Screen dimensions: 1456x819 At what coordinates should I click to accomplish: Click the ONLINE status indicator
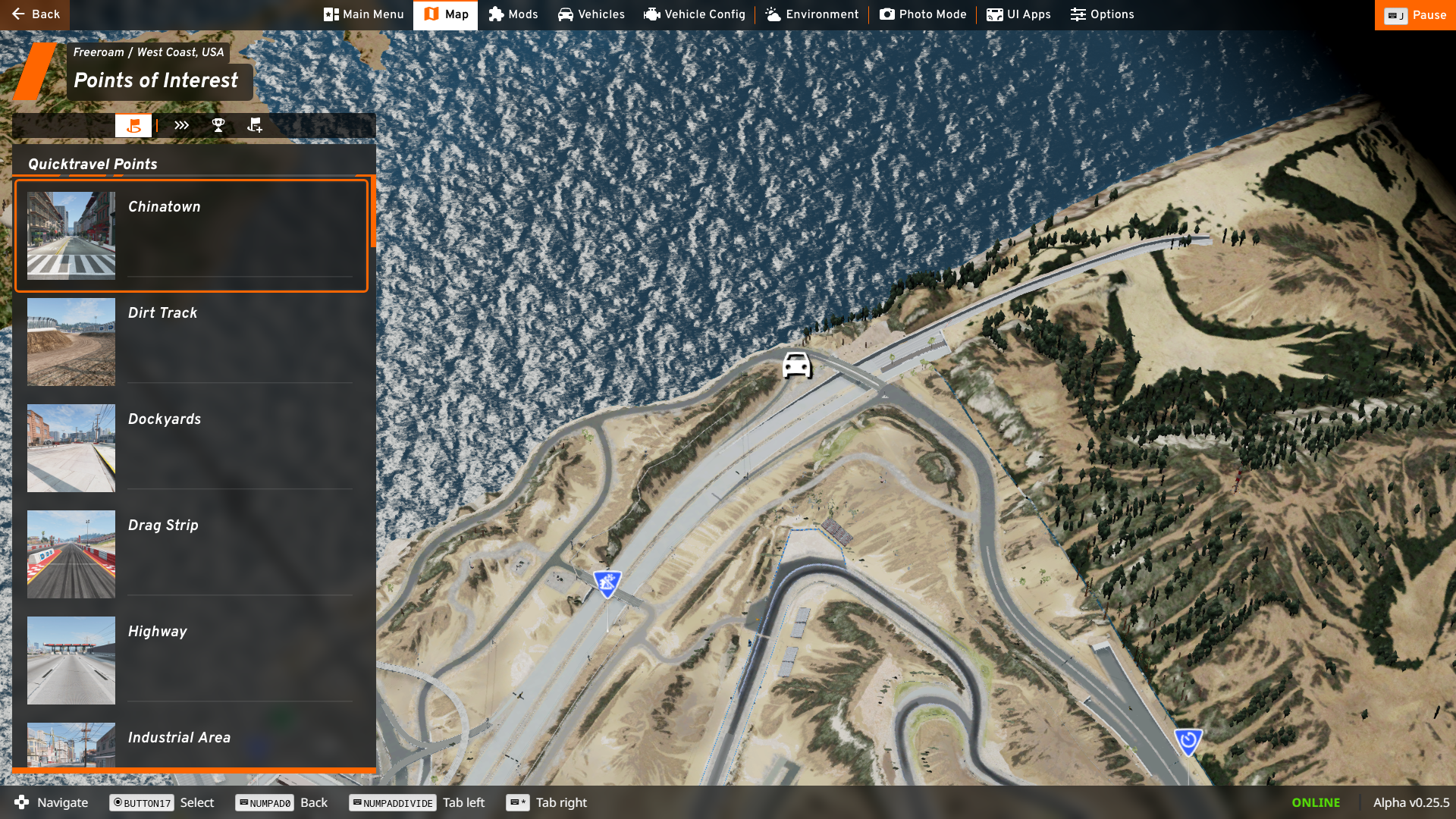click(1316, 802)
